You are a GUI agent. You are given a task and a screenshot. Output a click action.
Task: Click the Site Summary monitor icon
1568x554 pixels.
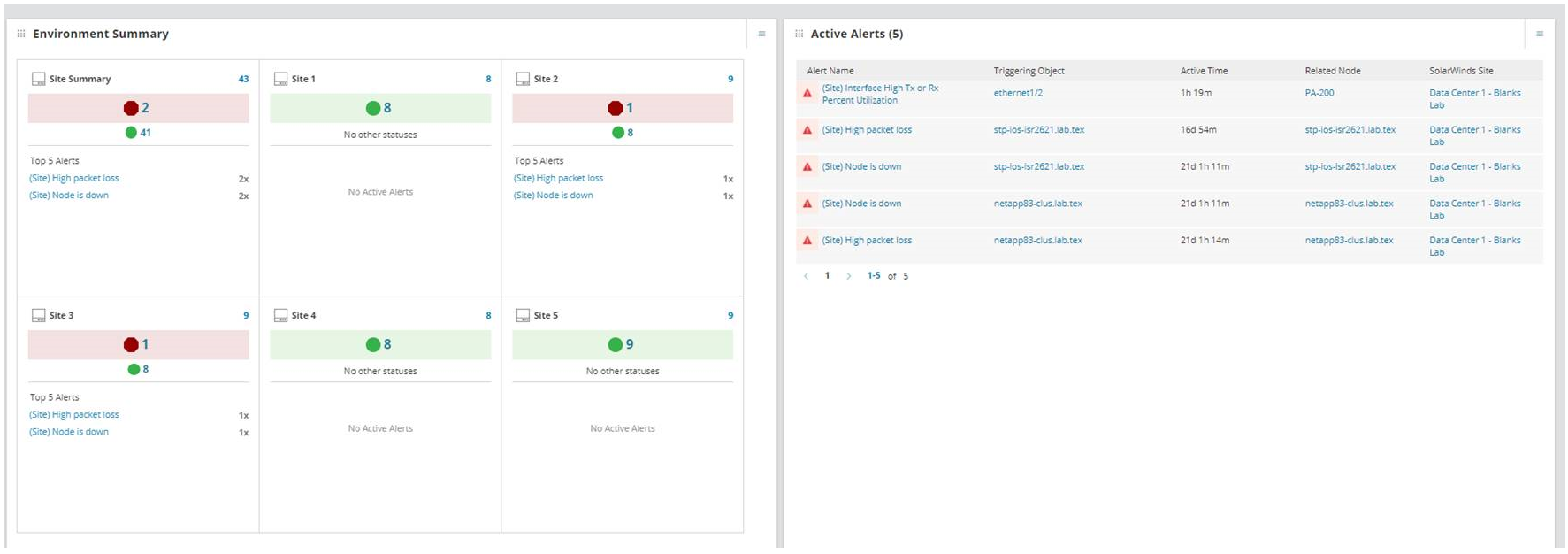(38, 79)
